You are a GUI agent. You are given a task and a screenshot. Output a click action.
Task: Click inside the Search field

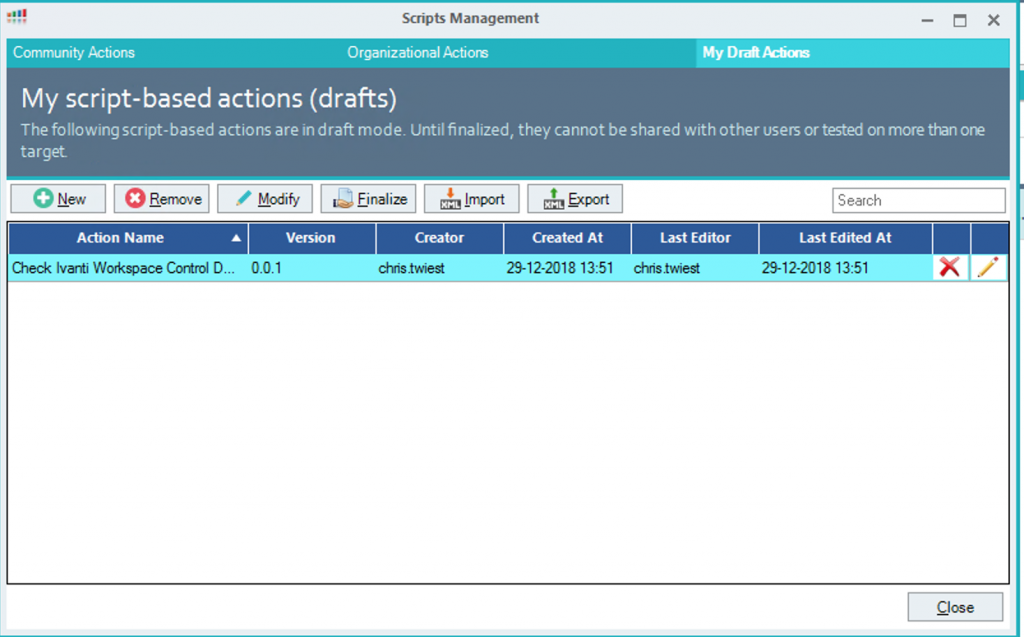[918, 200]
